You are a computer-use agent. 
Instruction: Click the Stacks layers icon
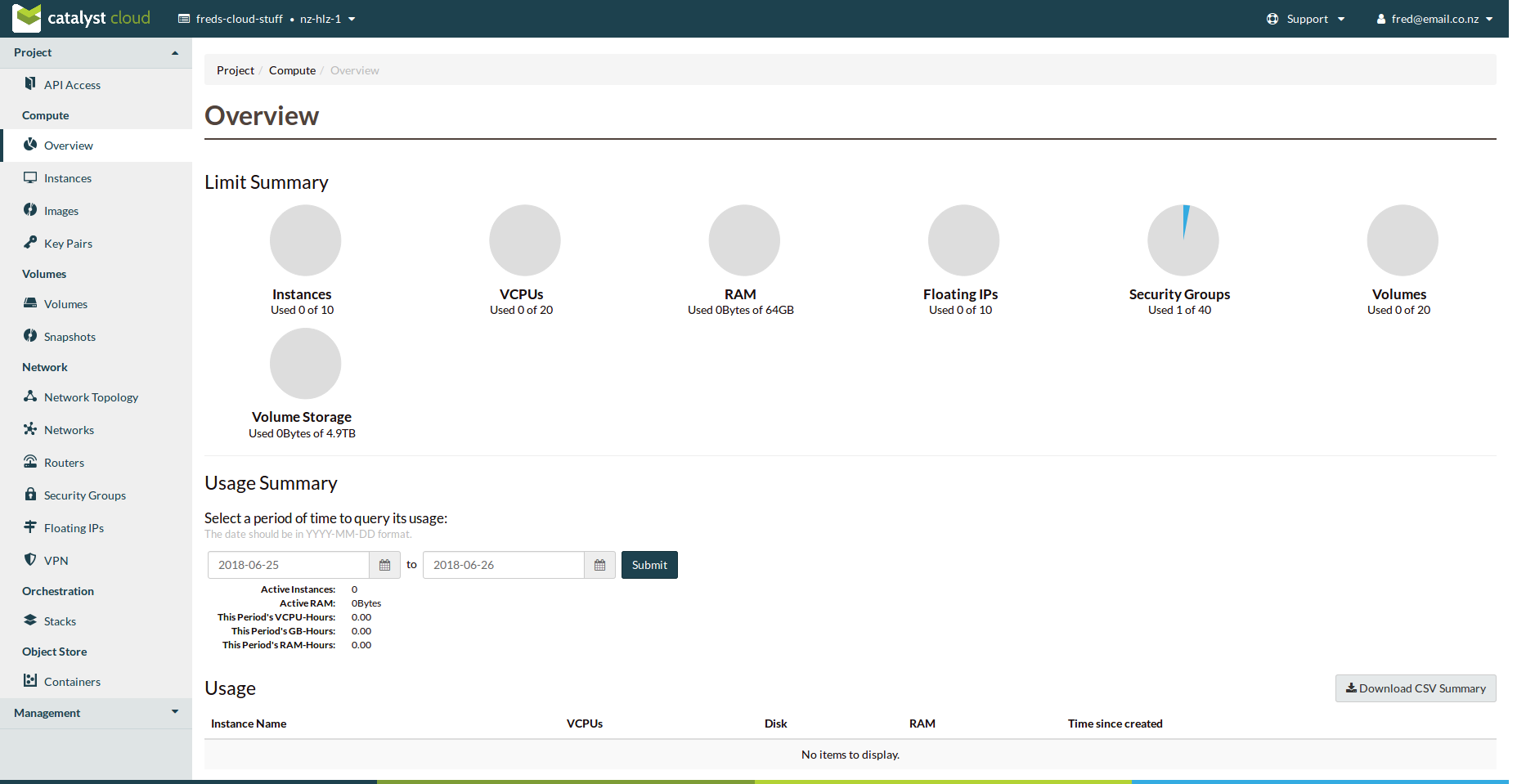point(30,620)
